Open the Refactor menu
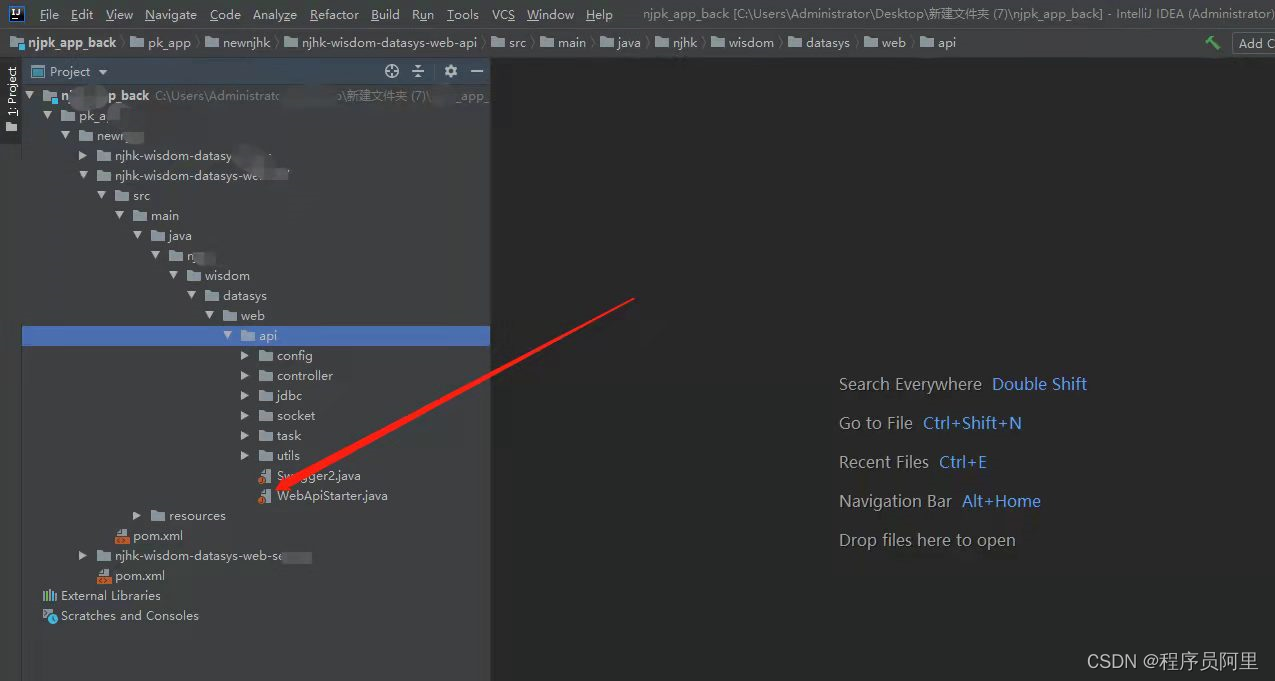This screenshot has height=681, width=1275. point(334,15)
